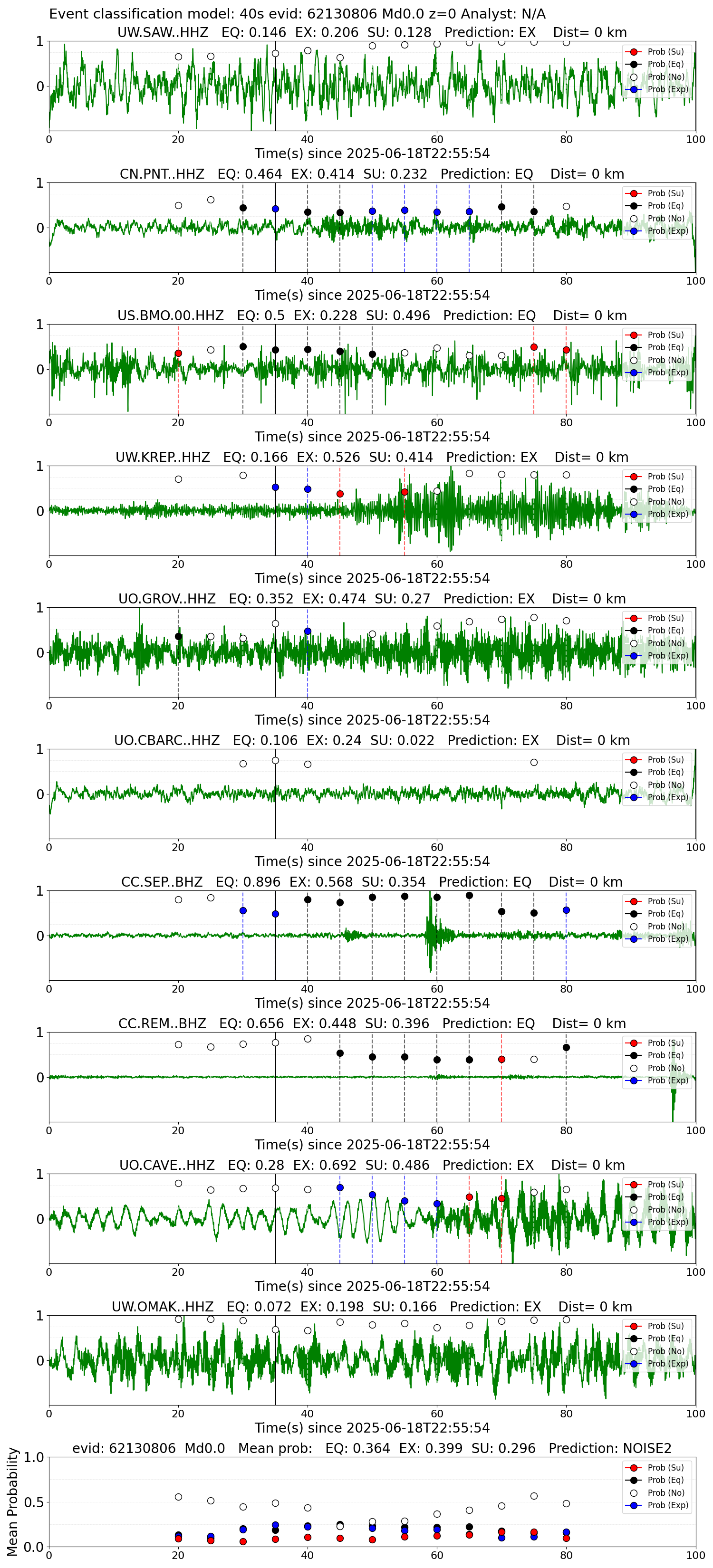713x1568 pixels.
Task: Click 'Prob (Exp)' in the CC.SEP legend
Action: [667, 938]
